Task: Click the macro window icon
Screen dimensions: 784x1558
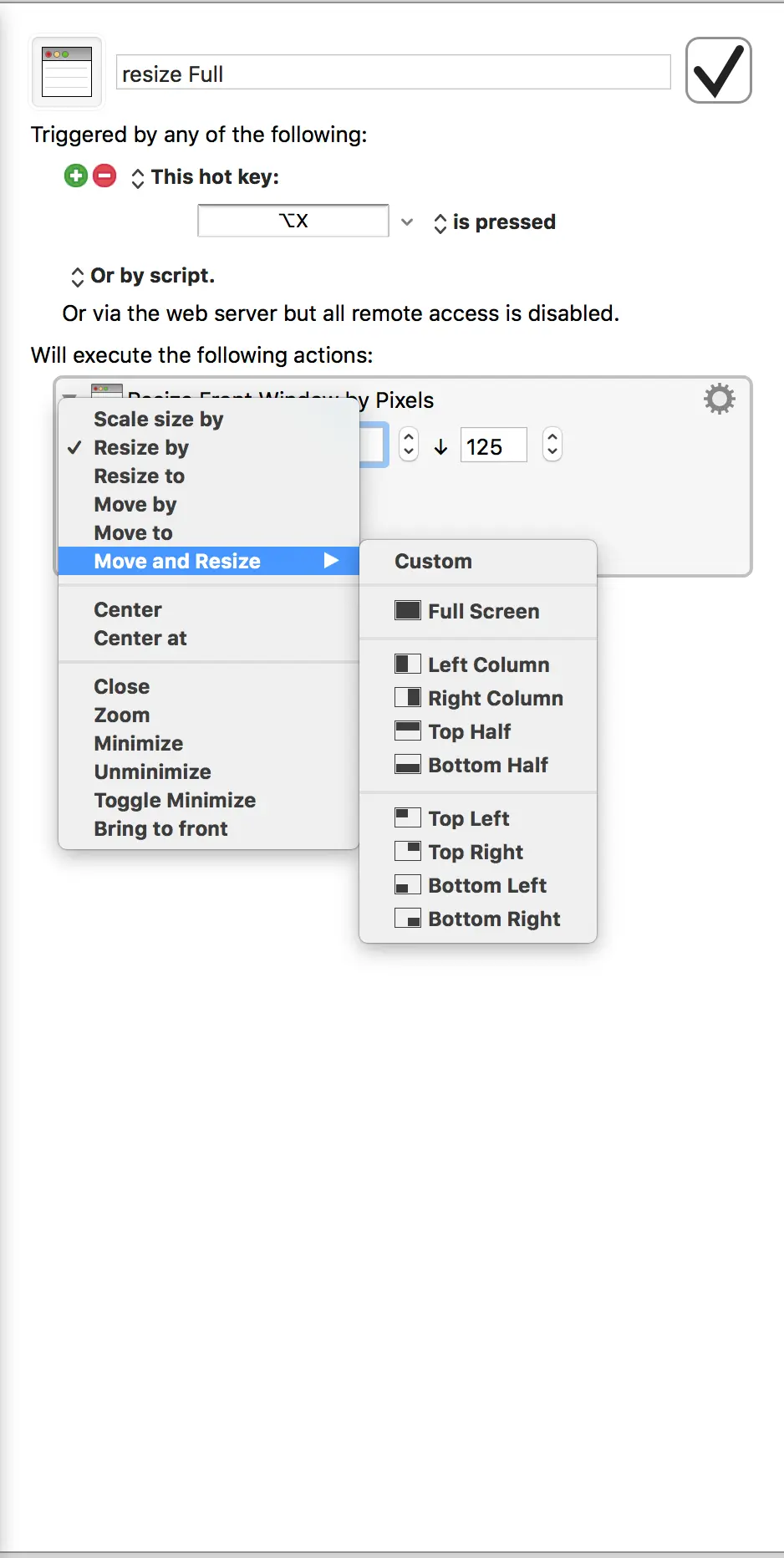Action: (x=67, y=72)
